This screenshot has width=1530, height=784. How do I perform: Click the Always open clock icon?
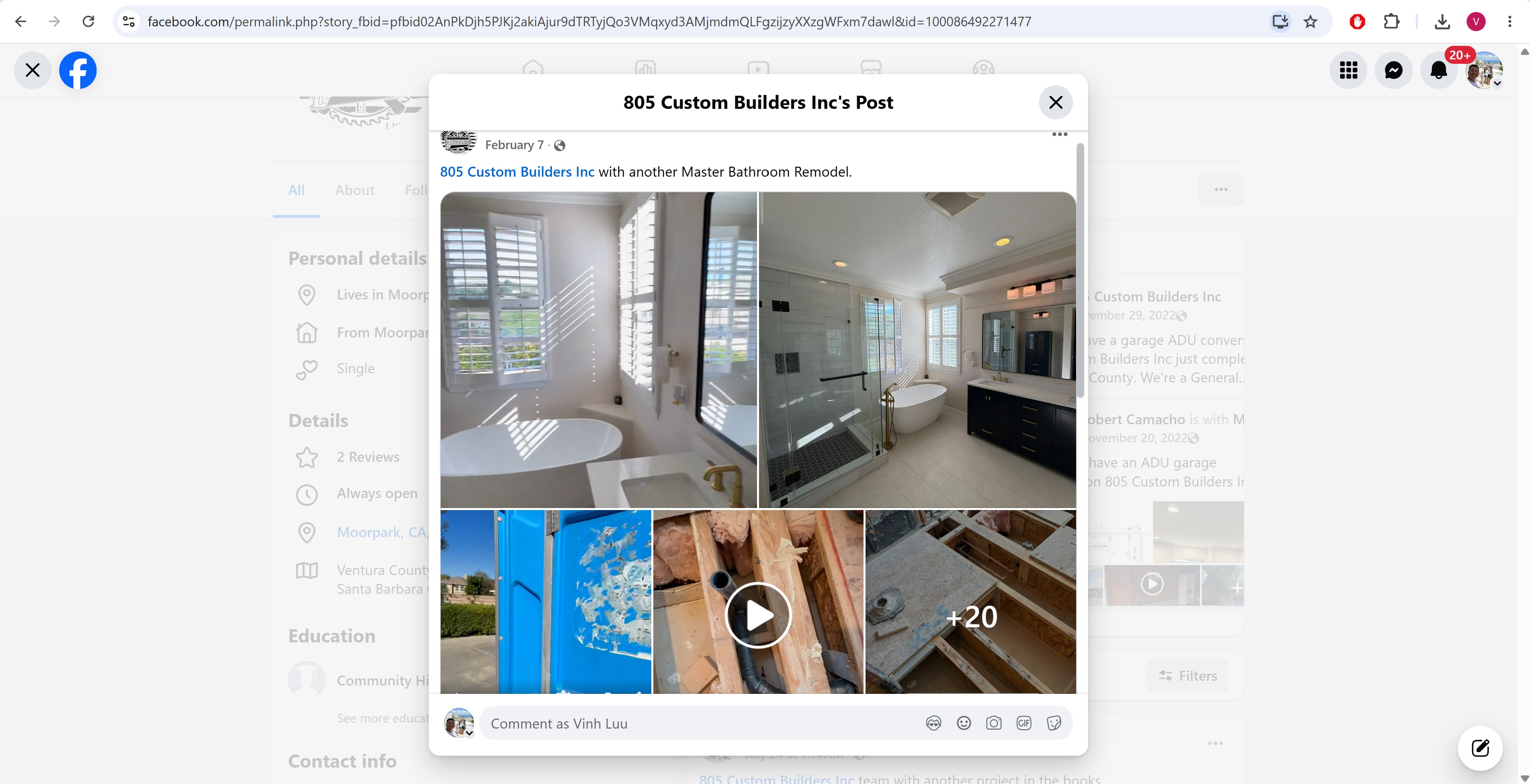(x=306, y=494)
